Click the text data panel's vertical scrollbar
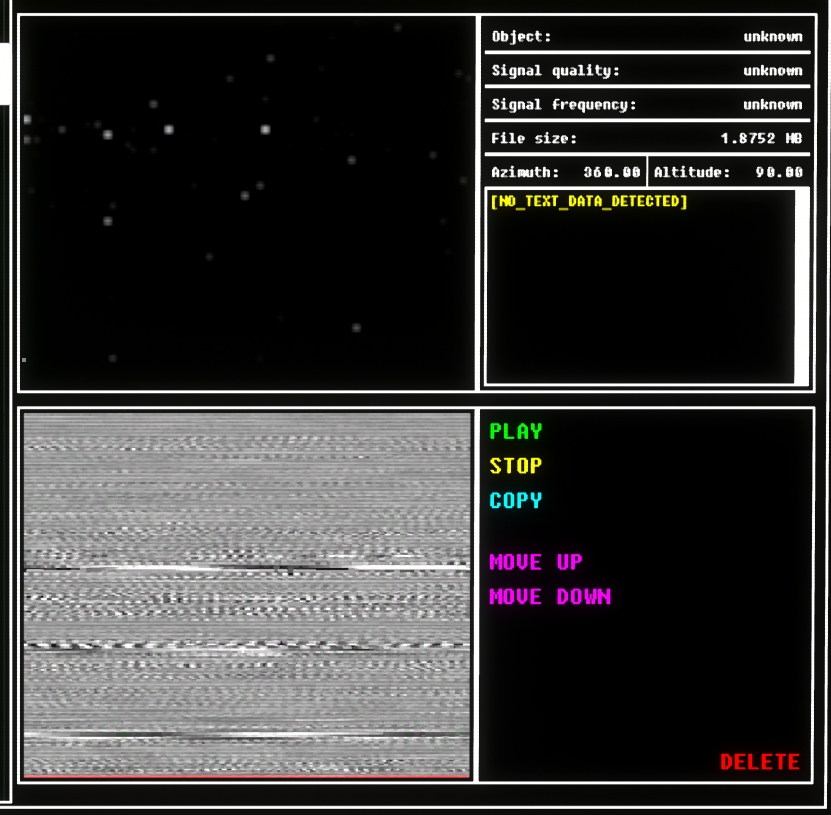This screenshot has height=815, width=831. pos(801,286)
